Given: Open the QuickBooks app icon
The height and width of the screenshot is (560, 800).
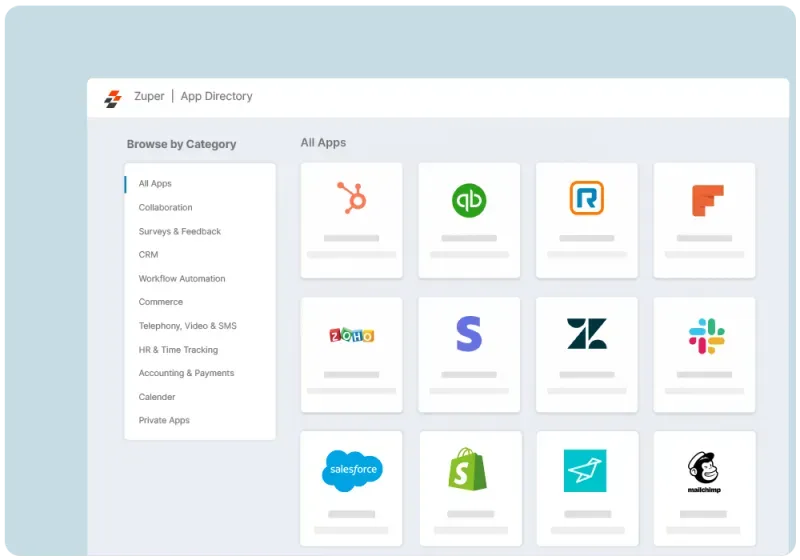Looking at the screenshot, I should click(469, 200).
